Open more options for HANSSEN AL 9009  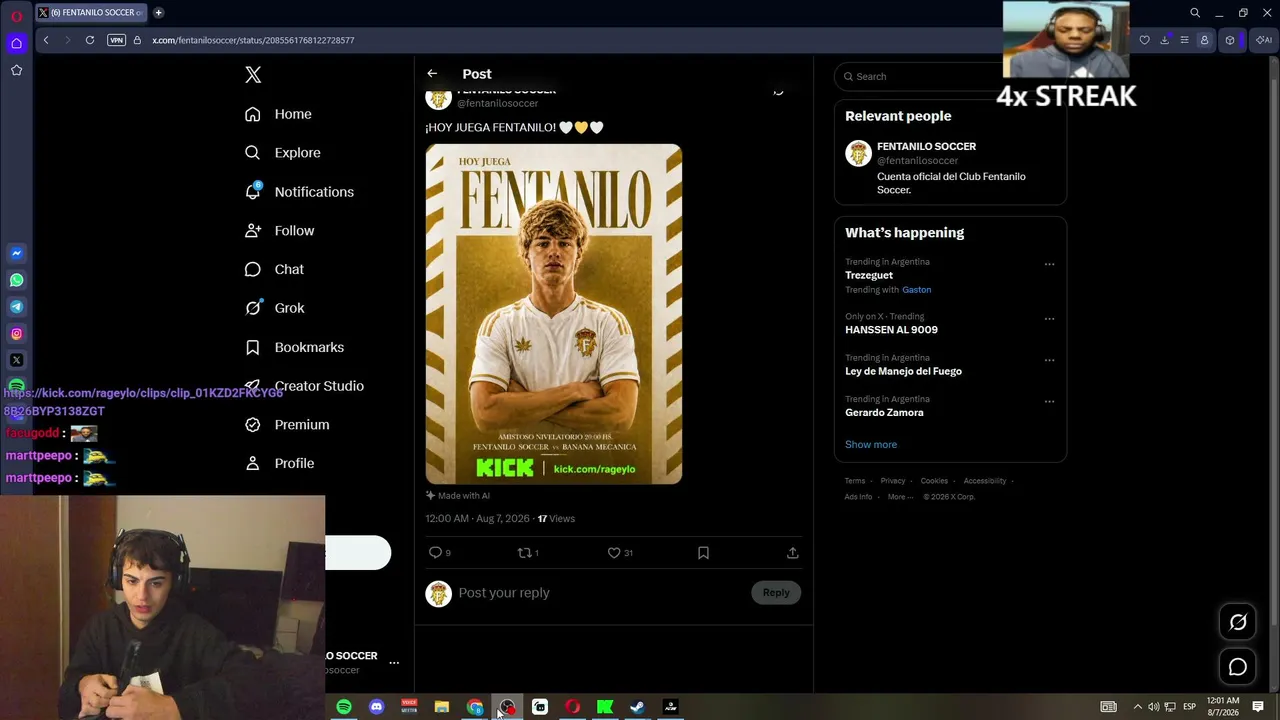1049,319
